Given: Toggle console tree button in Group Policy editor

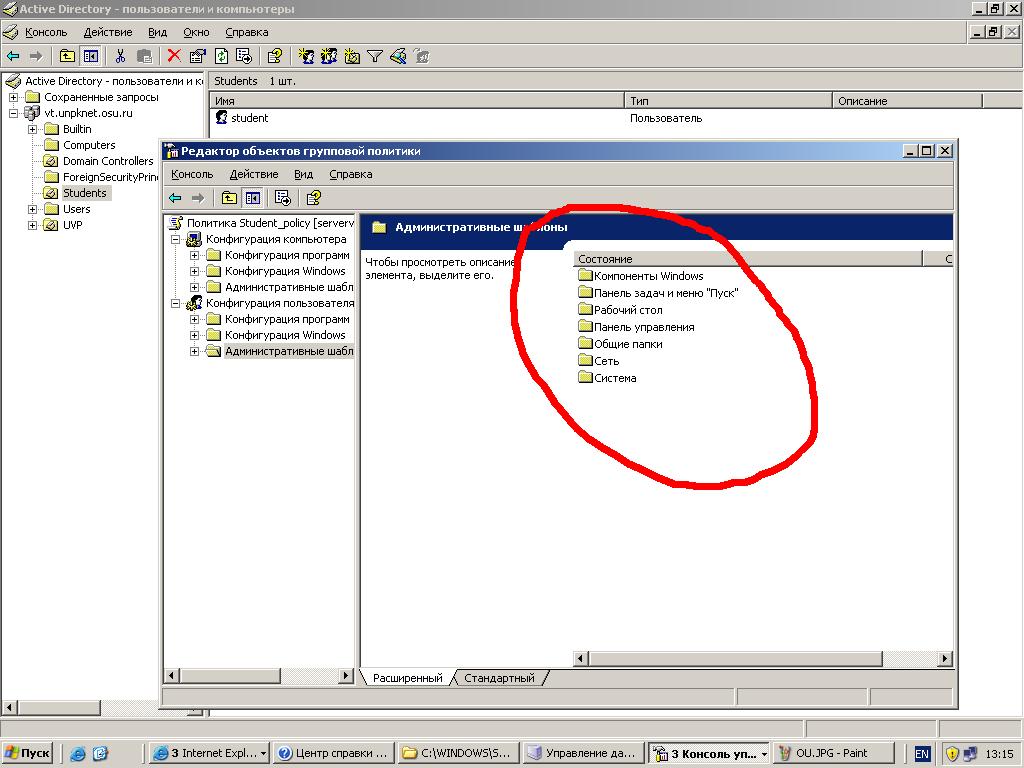Looking at the screenshot, I should 253,198.
